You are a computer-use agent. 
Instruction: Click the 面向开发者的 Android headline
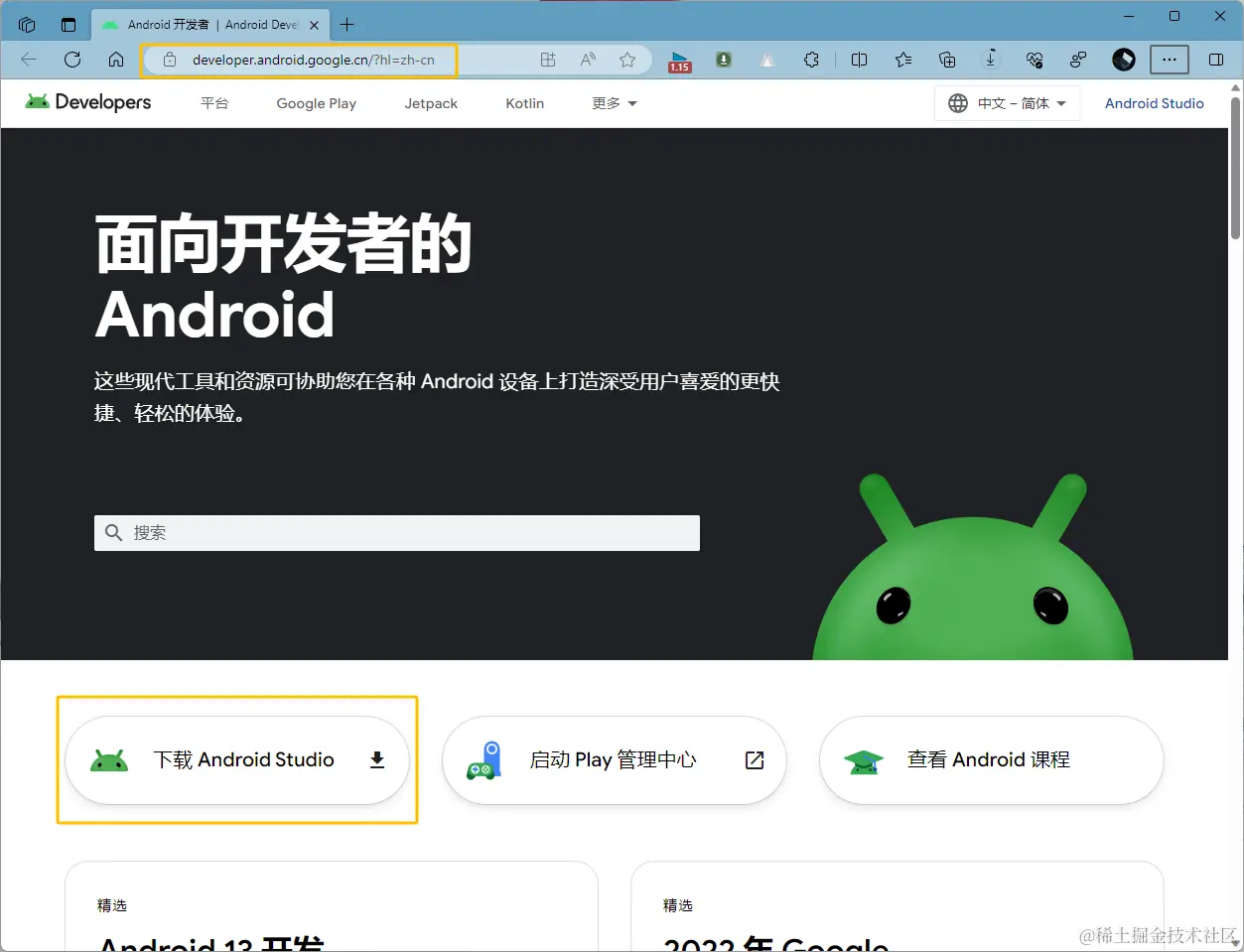click(x=284, y=279)
